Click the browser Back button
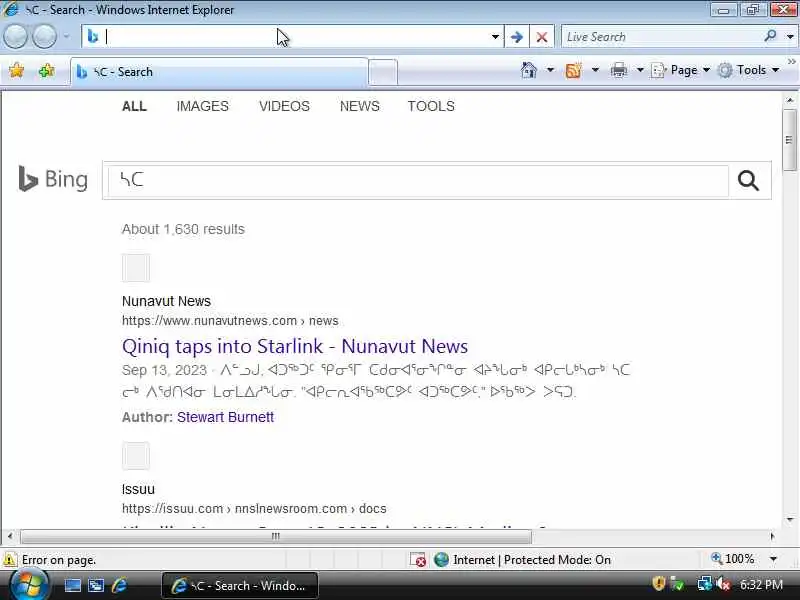Image resolution: width=800 pixels, height=600 pixels. (15, 37)
